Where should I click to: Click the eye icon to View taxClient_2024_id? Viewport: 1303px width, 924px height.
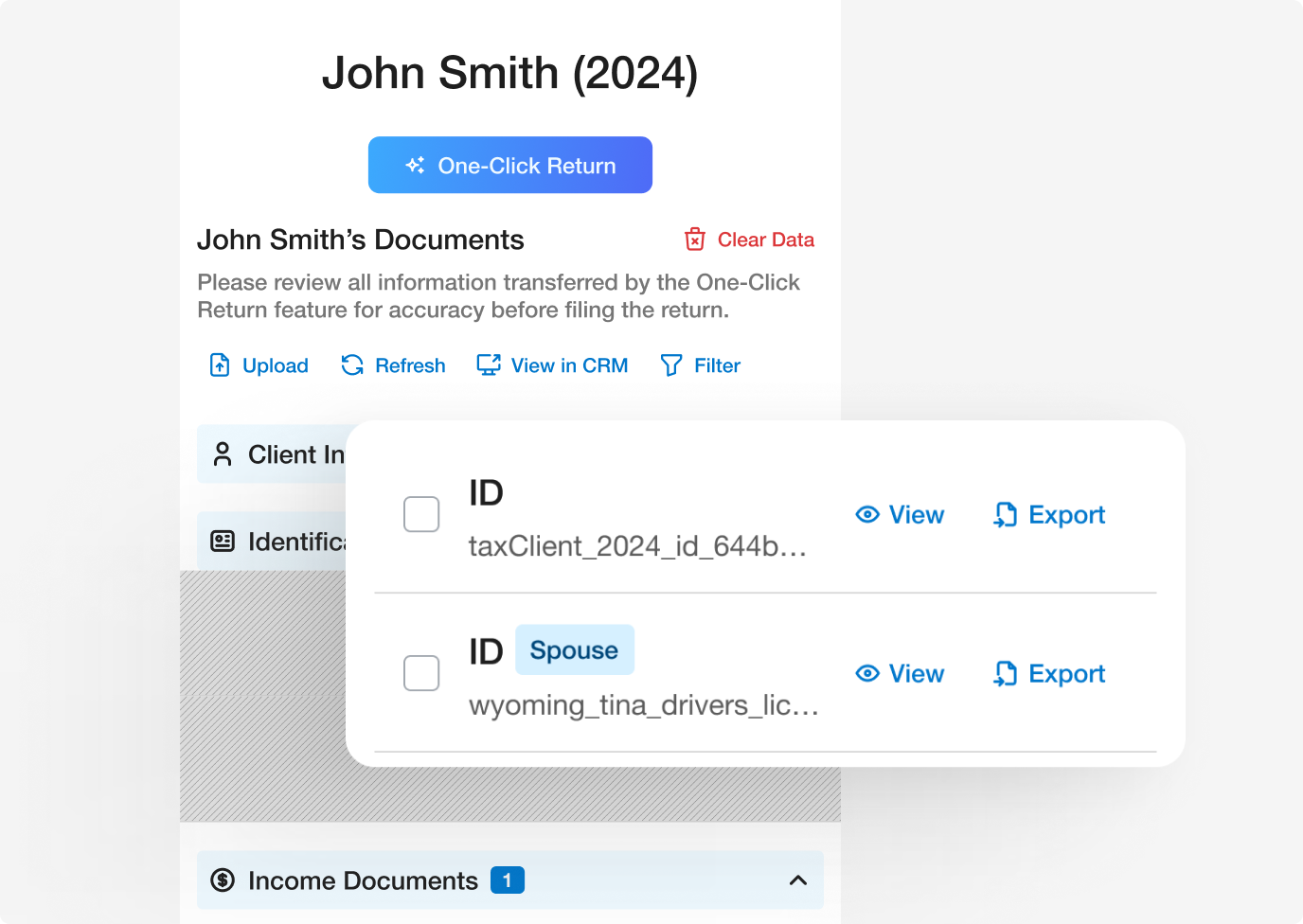(867, 514)
